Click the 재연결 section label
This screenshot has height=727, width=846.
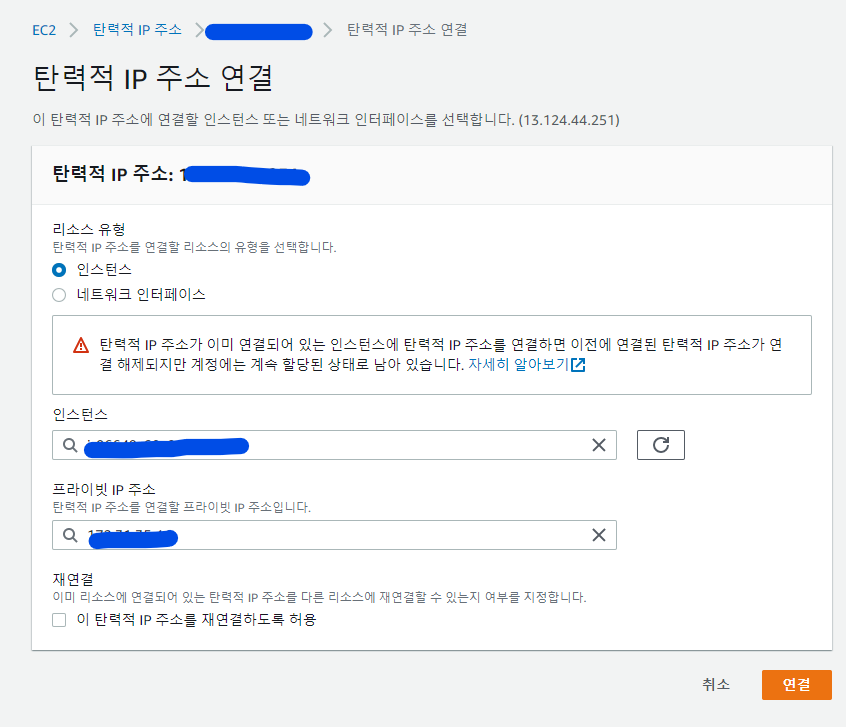73,580
